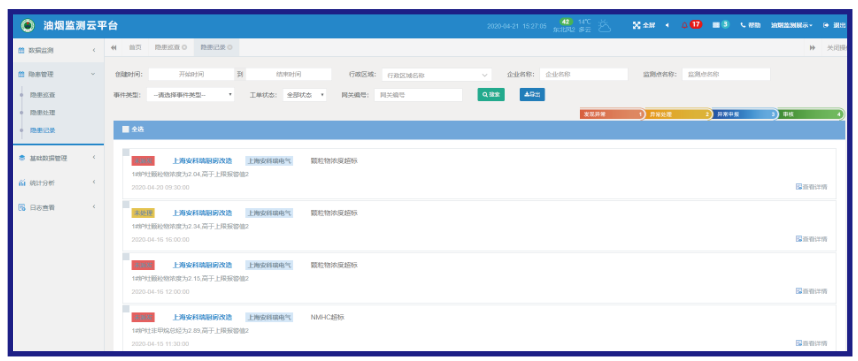Check the 全选 select-all checkbox

[125, 130]
